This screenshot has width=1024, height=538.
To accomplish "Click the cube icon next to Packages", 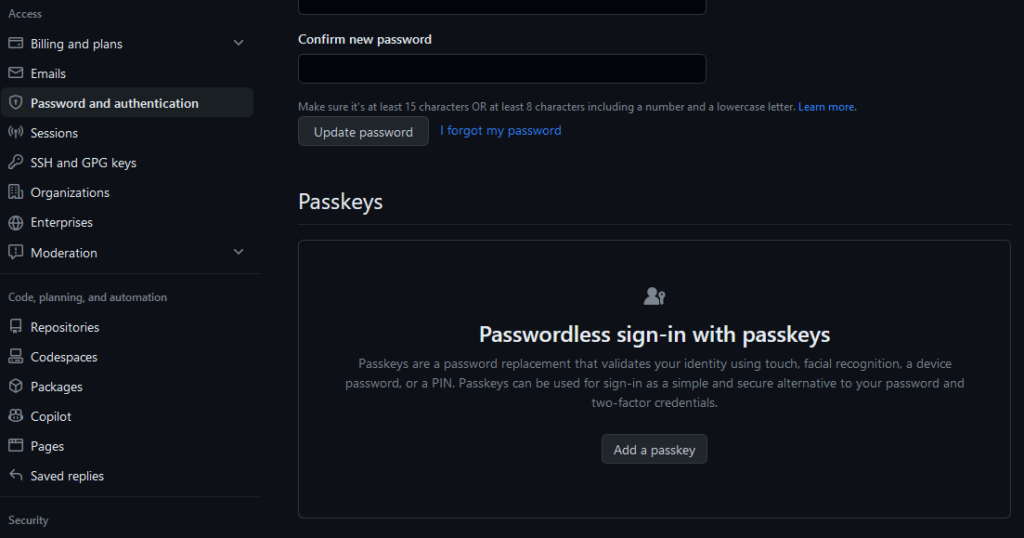I will 16,386.
